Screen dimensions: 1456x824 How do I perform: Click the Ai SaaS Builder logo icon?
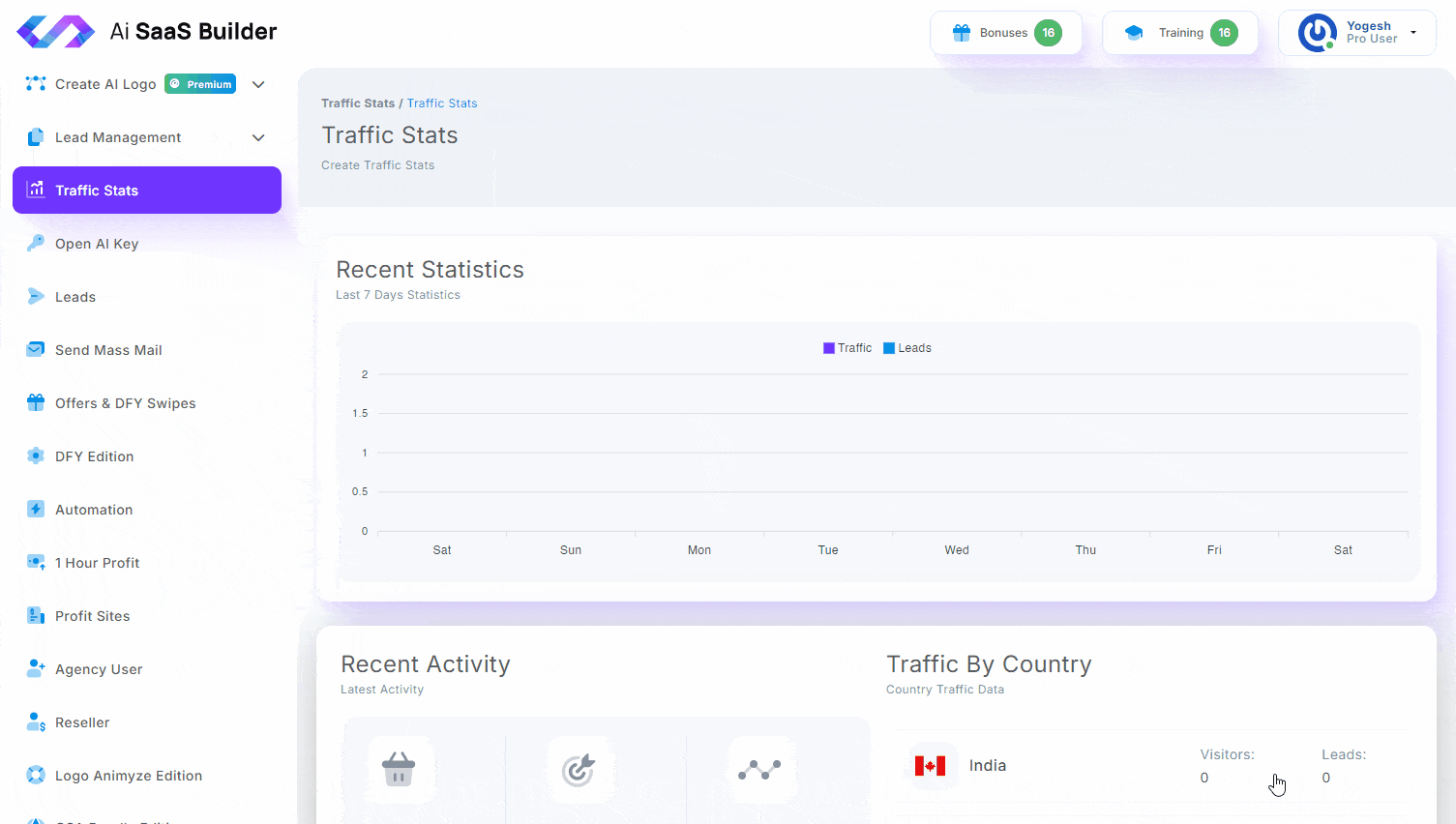55,32
